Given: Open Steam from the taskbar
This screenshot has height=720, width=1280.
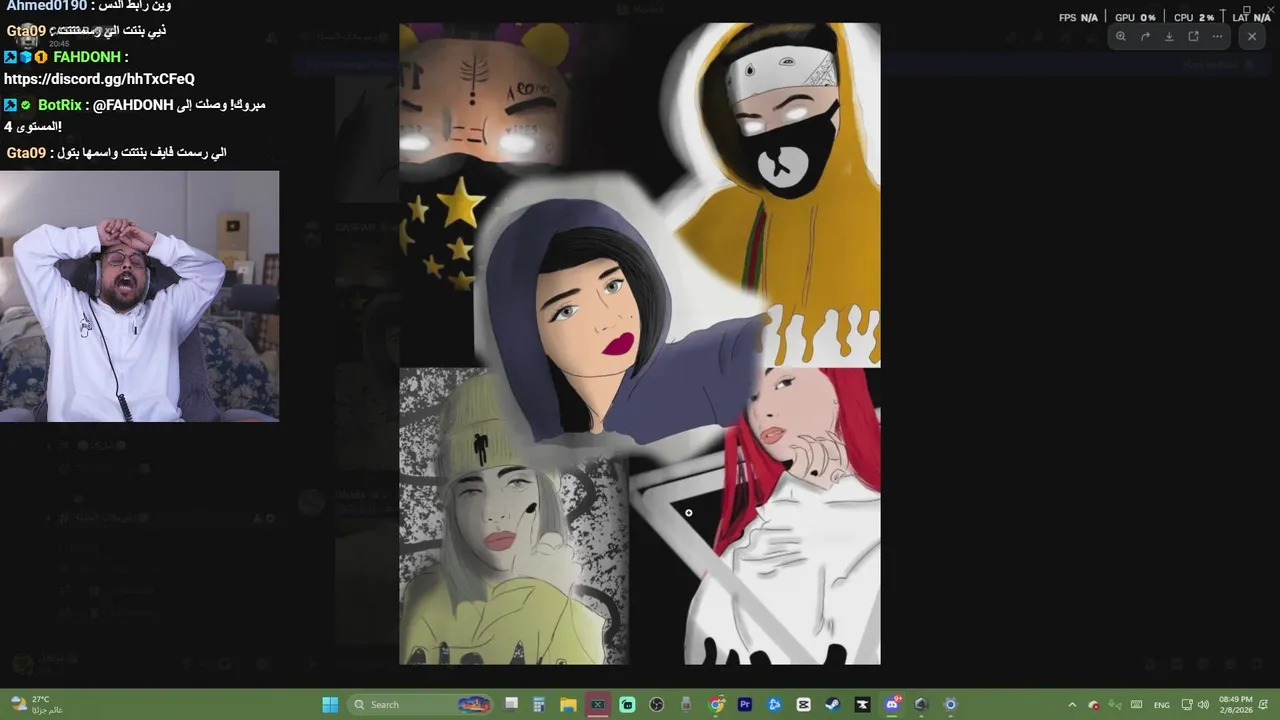Looking at the screenshot, I should 833,705.
